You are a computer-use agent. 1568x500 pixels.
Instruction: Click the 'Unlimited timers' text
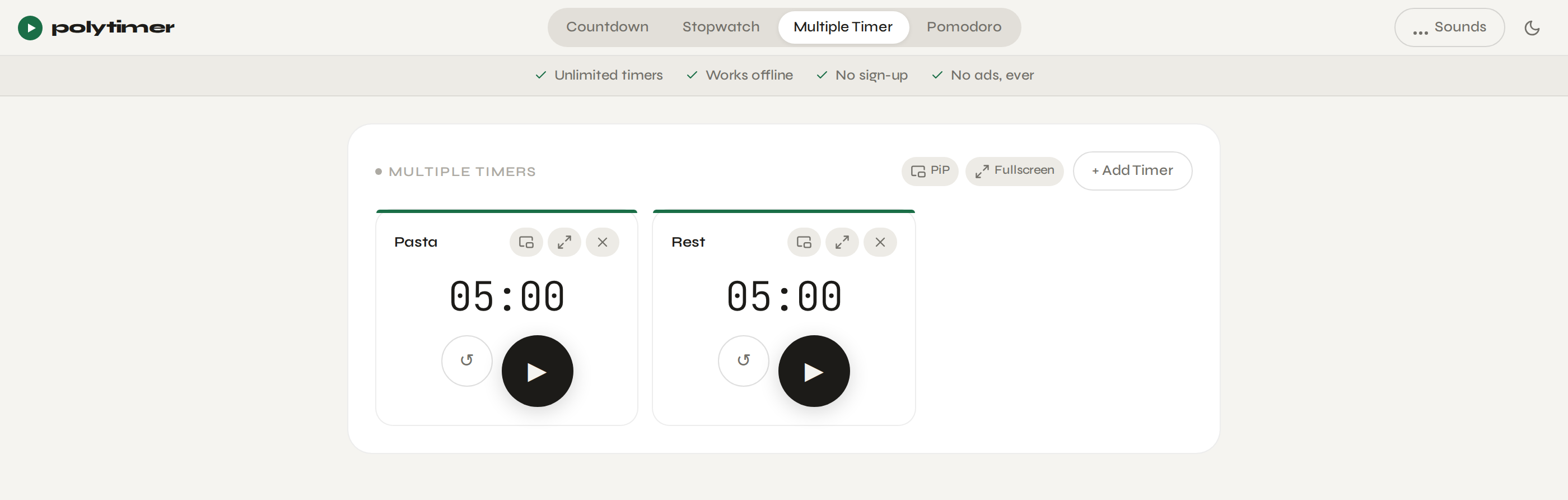[x=608, y=76]
